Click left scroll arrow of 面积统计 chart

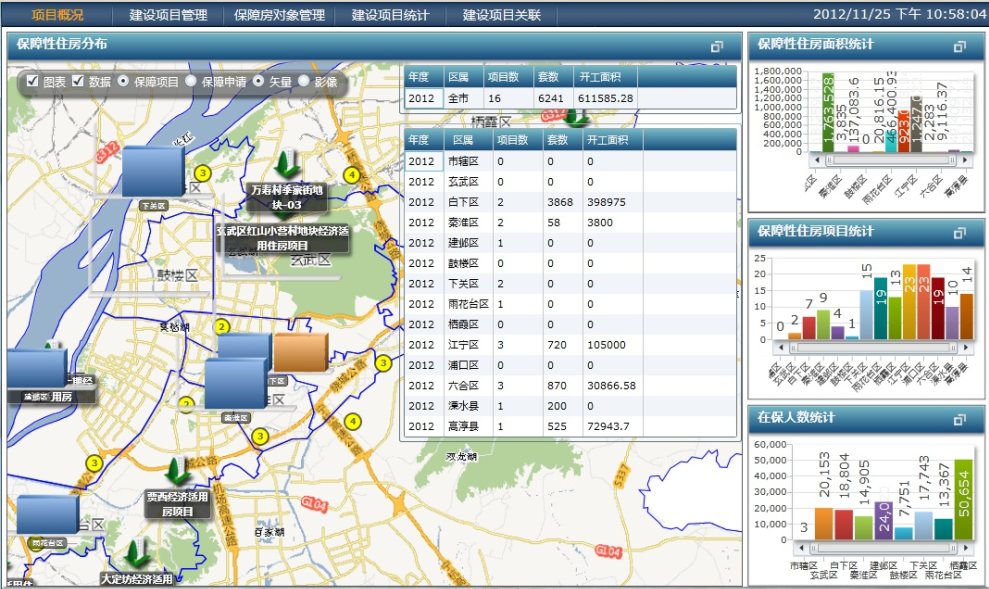point(817,160)
